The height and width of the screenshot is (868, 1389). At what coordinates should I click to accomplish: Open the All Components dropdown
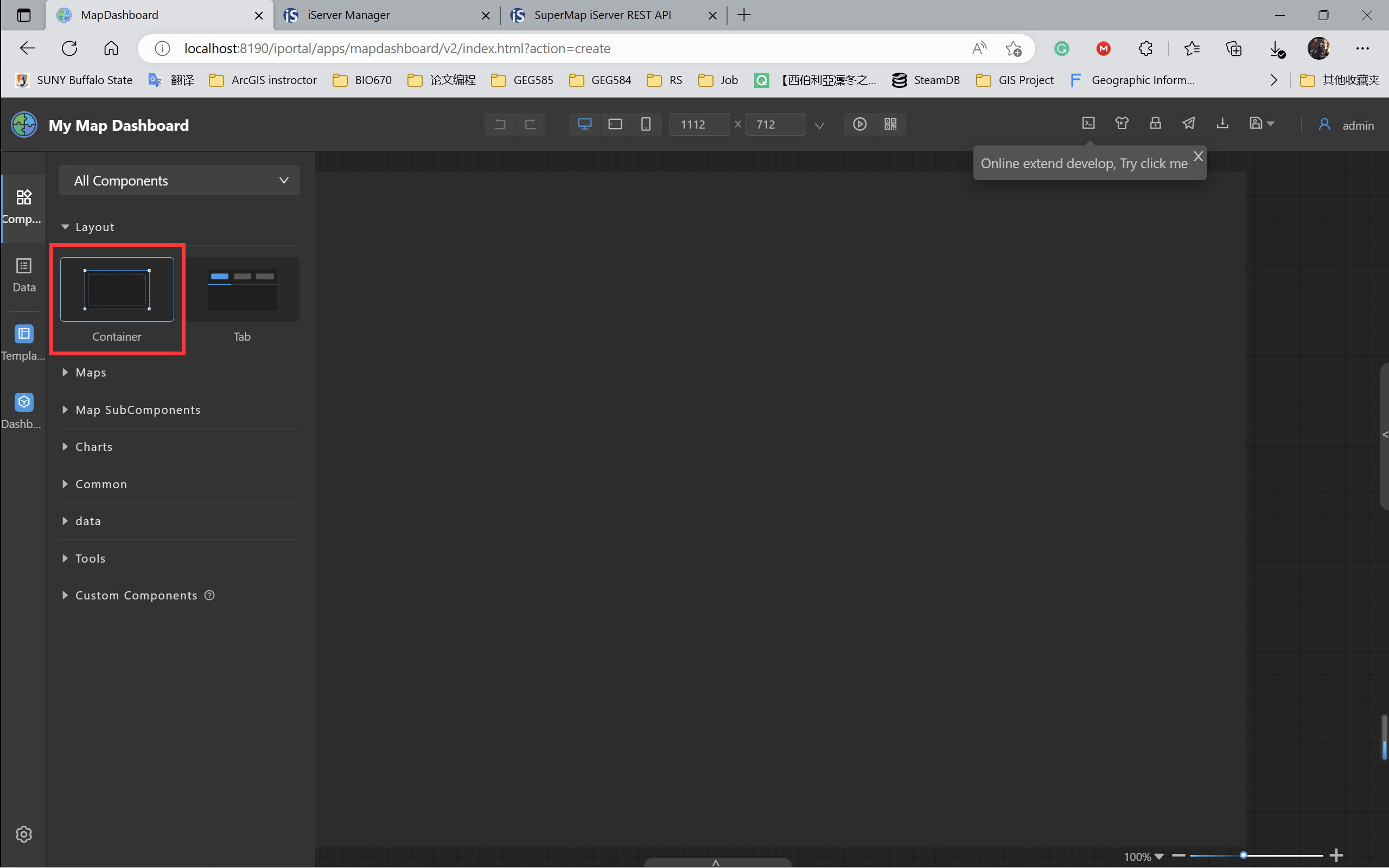click(x=179, y=180)
